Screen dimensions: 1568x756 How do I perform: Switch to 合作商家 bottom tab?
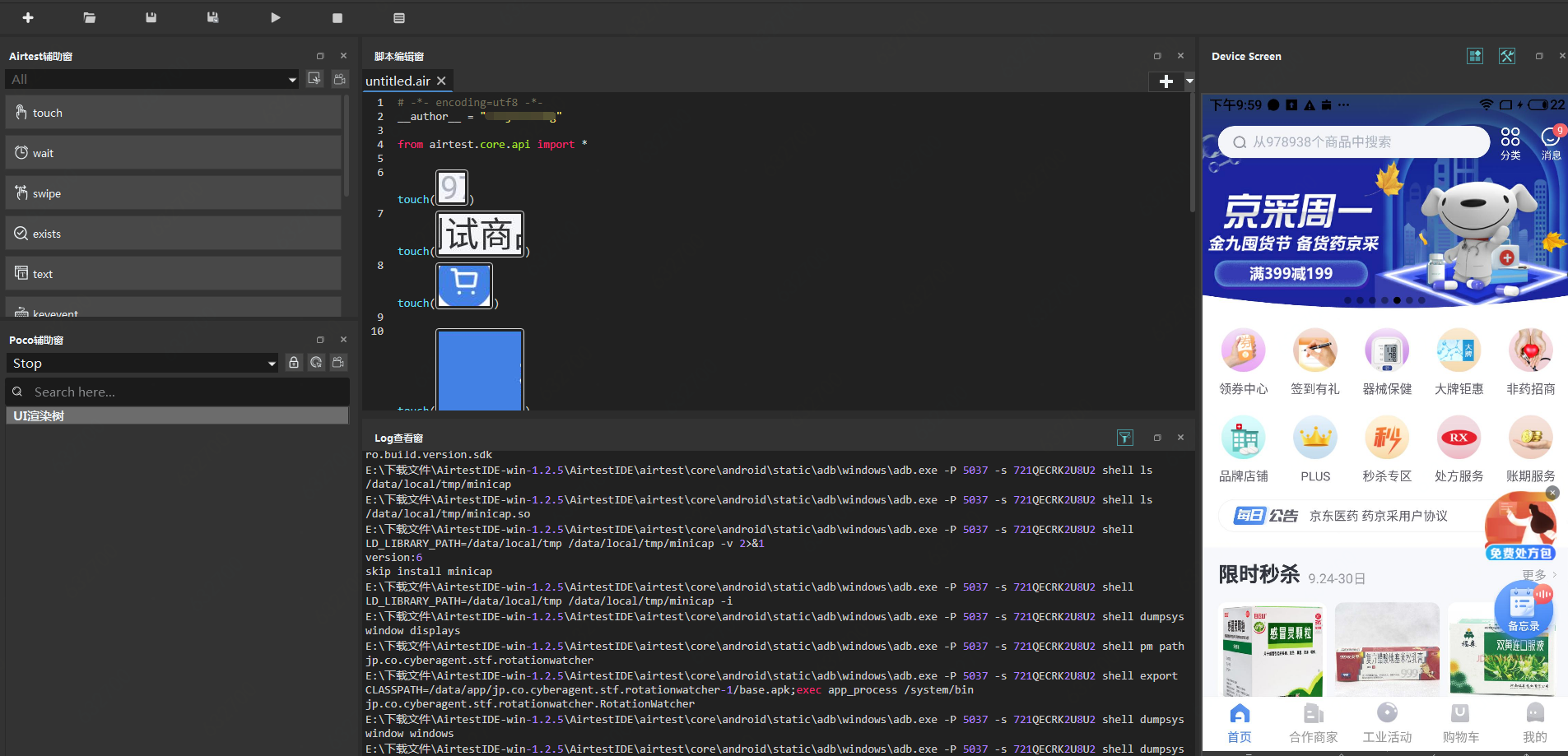click(x=1314, y=723)
